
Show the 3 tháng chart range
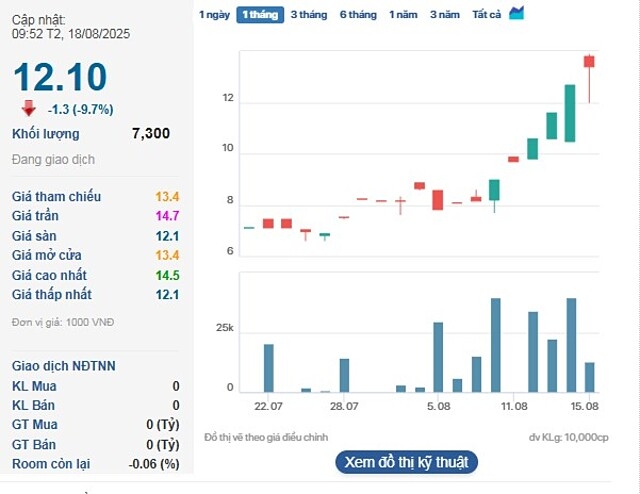click(308, 14)
